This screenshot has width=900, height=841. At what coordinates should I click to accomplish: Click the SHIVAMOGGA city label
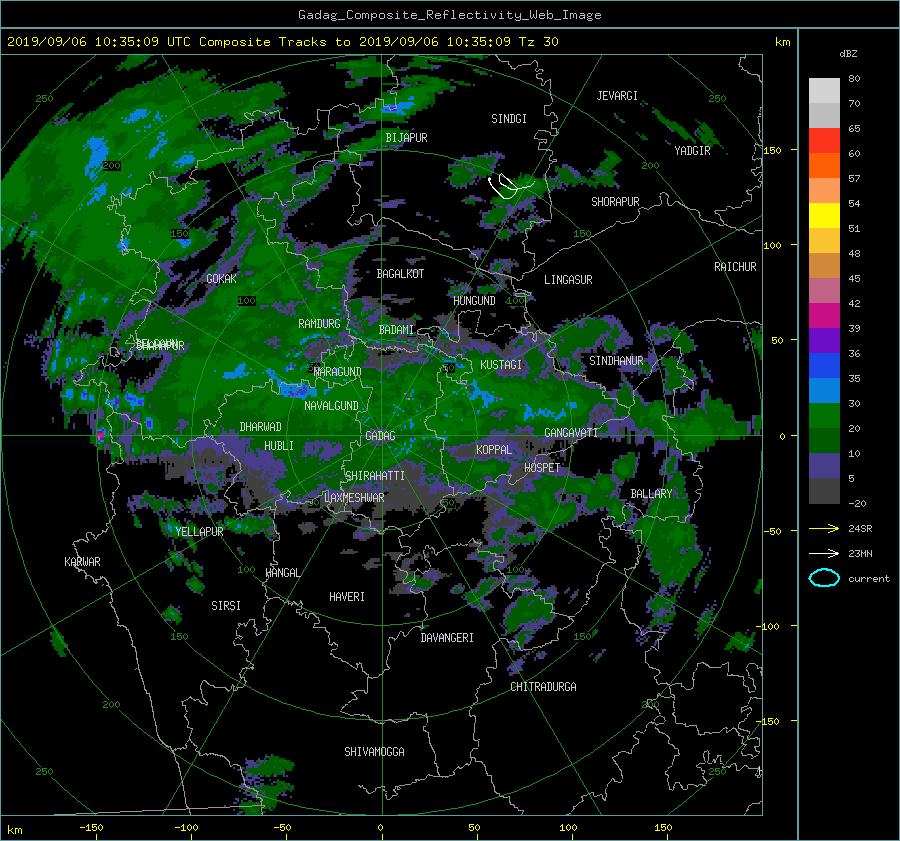pos(374,752)
